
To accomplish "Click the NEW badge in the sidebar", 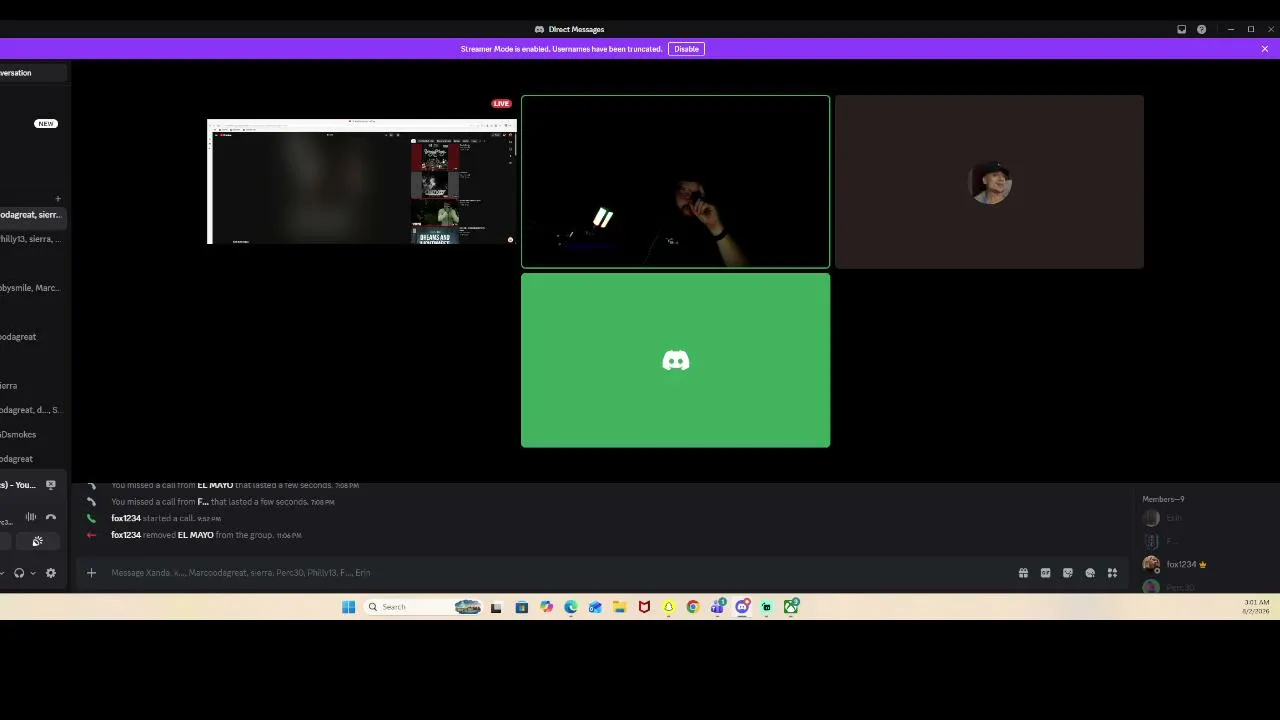I will click(45, 123).
